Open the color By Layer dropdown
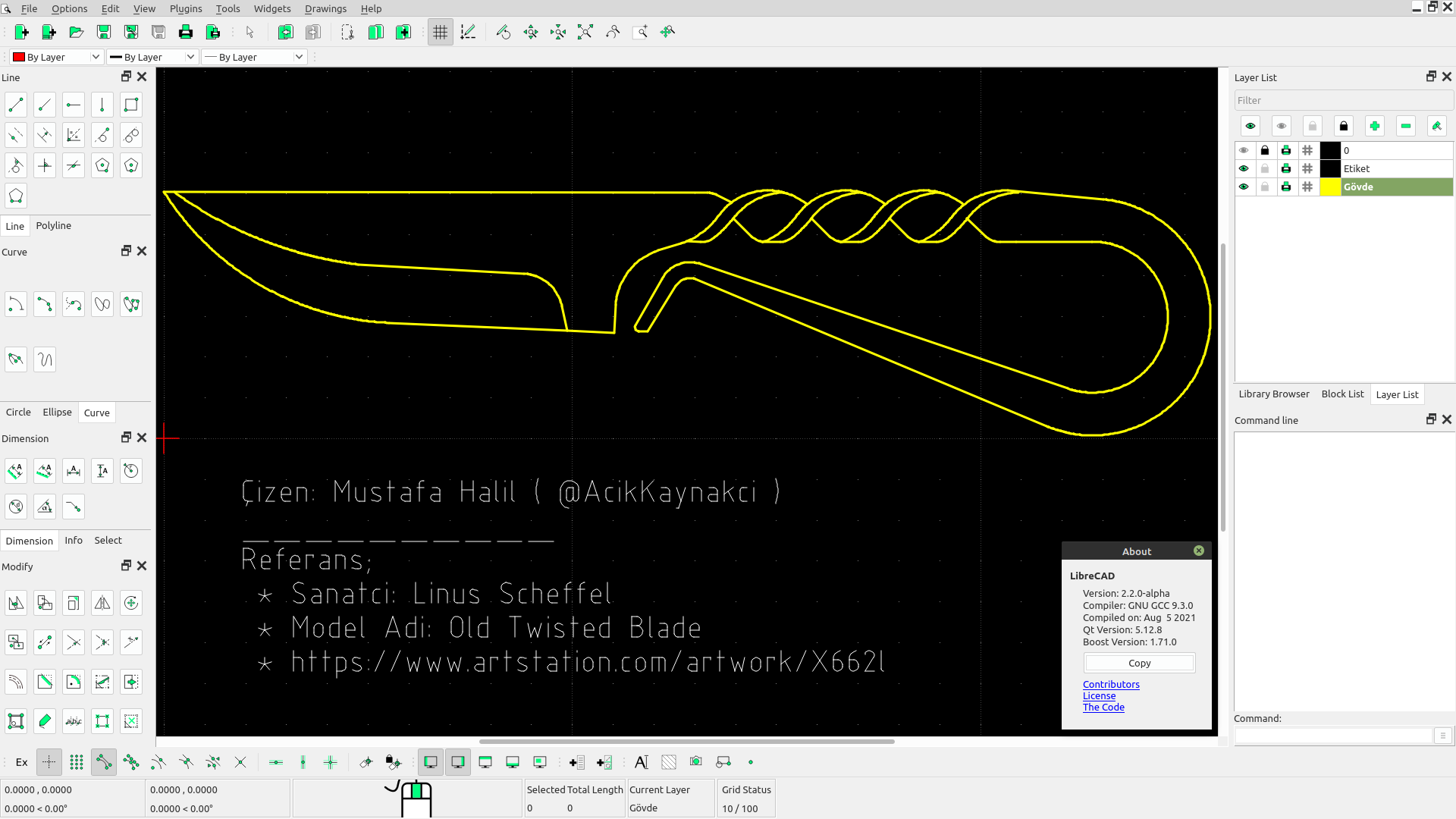This screenshot has width=1456, height=819. (x=56, y=57)
